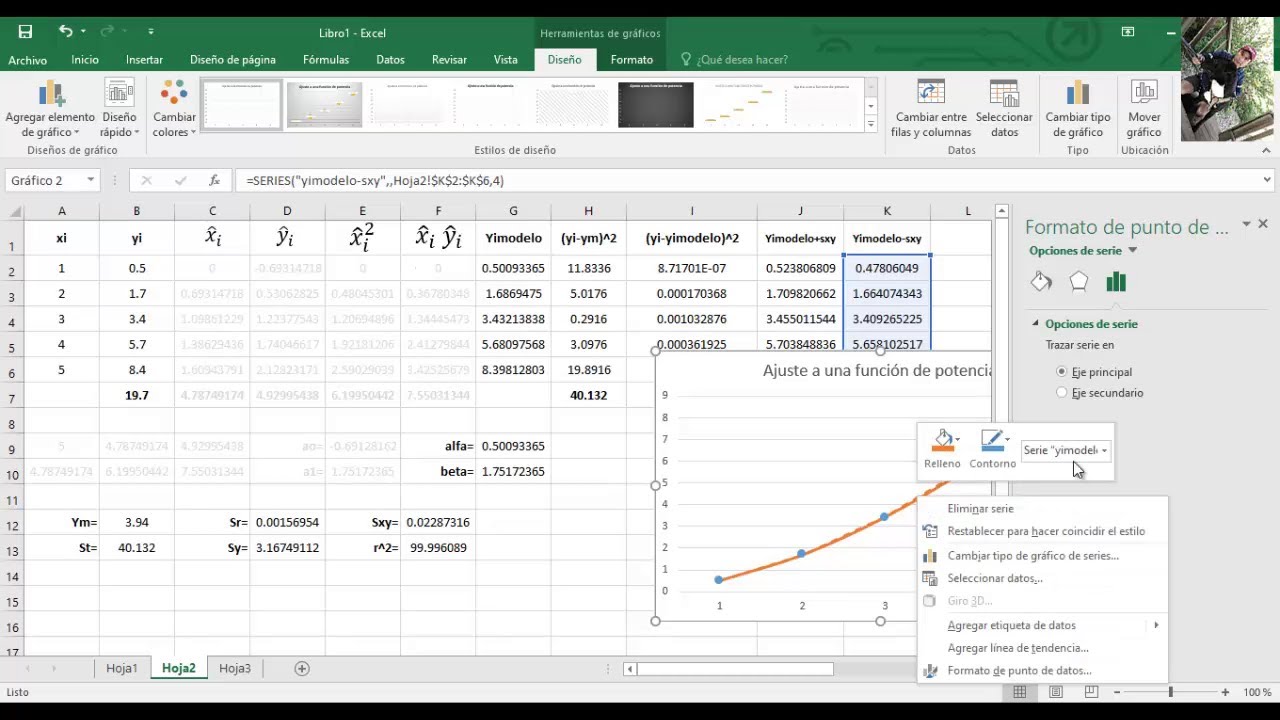This screenshot has width=1280, height=720.
Task: Add a new sheet with the plus icon
Action: point(302,668)
